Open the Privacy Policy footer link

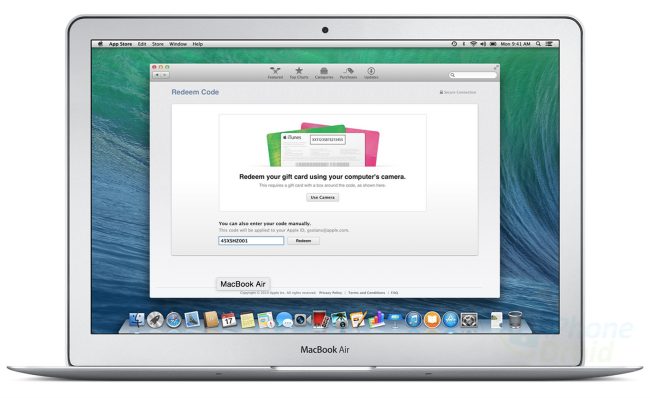(330, 293)
